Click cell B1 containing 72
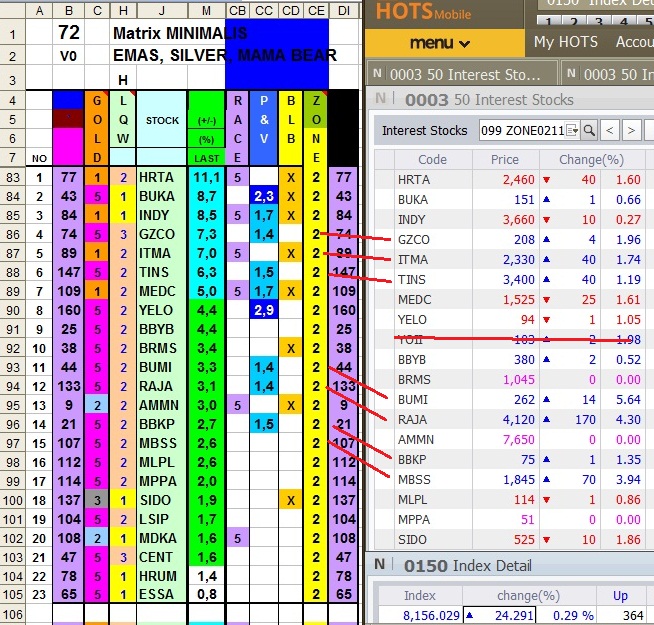This screenshot has height=625, width=654. [x=68, y=33]
